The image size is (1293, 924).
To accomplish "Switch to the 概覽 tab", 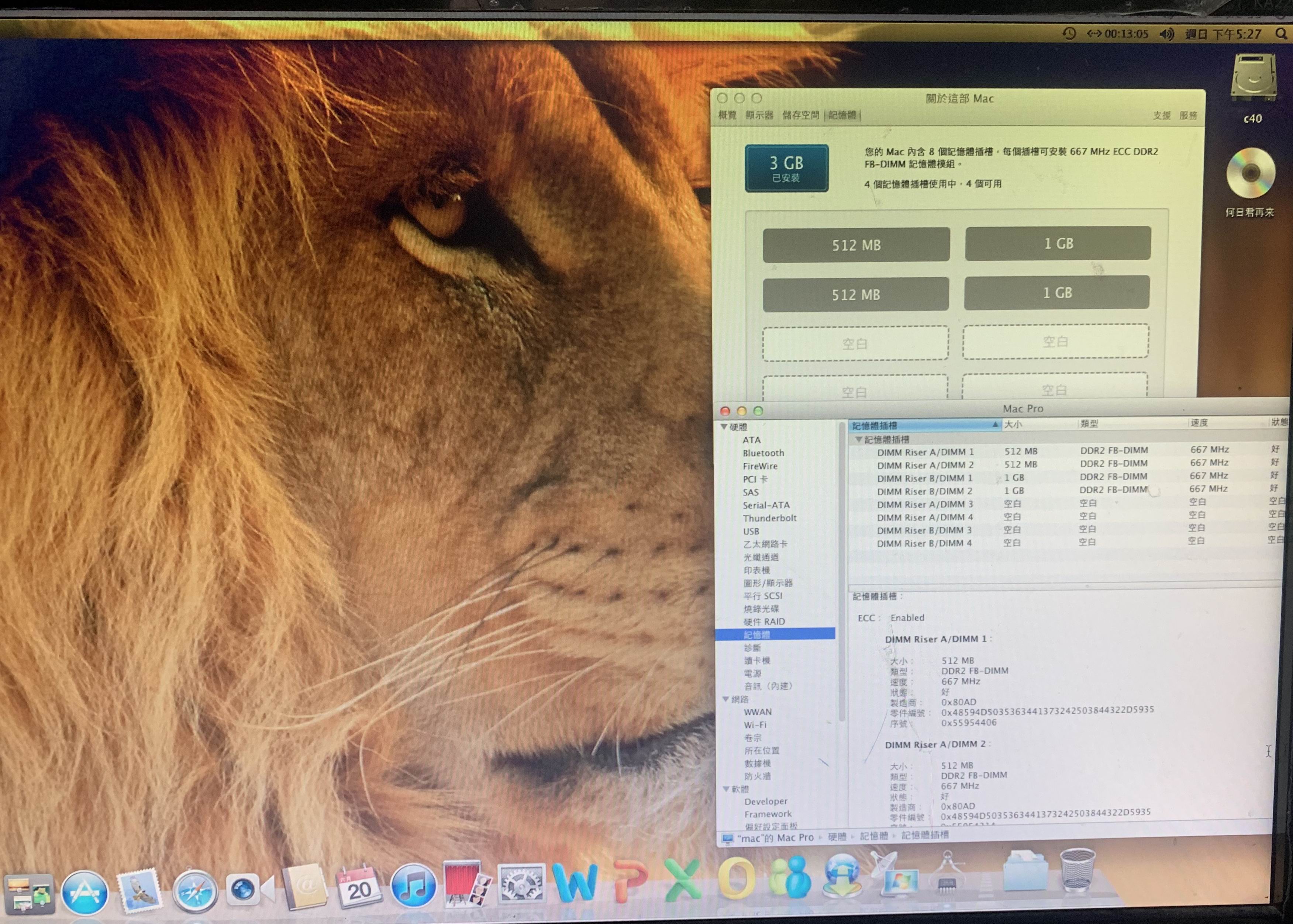I will pos(727,115).
